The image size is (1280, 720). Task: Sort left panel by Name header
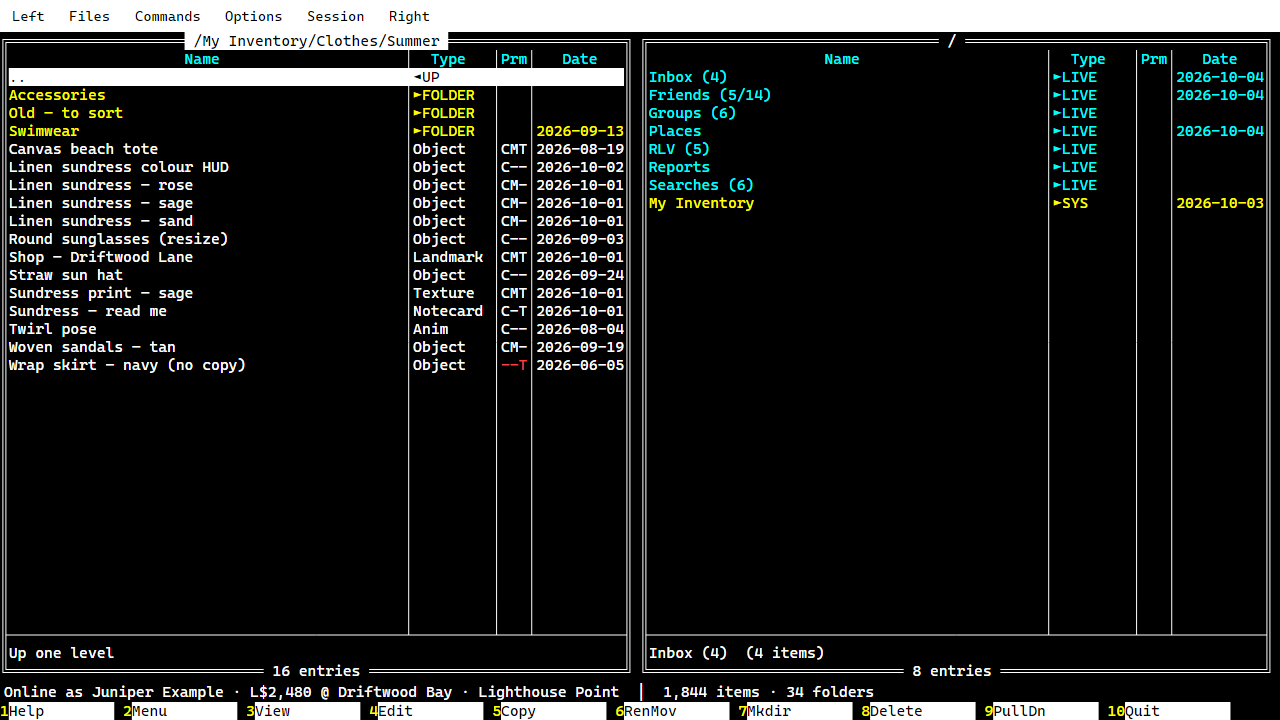click(202, 59)
